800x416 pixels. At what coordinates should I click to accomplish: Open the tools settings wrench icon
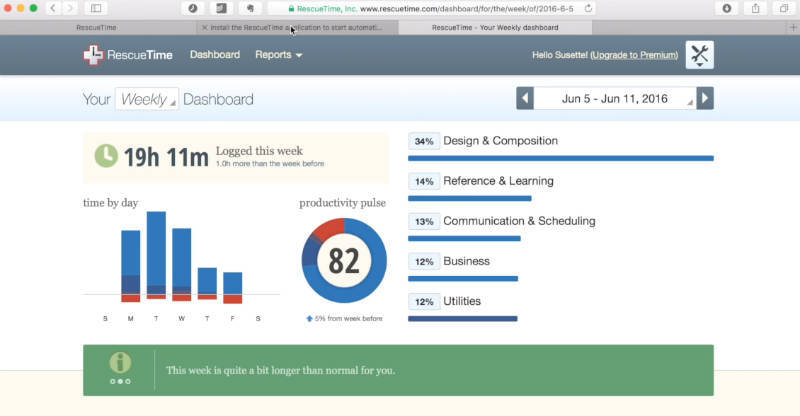(699, 55)
